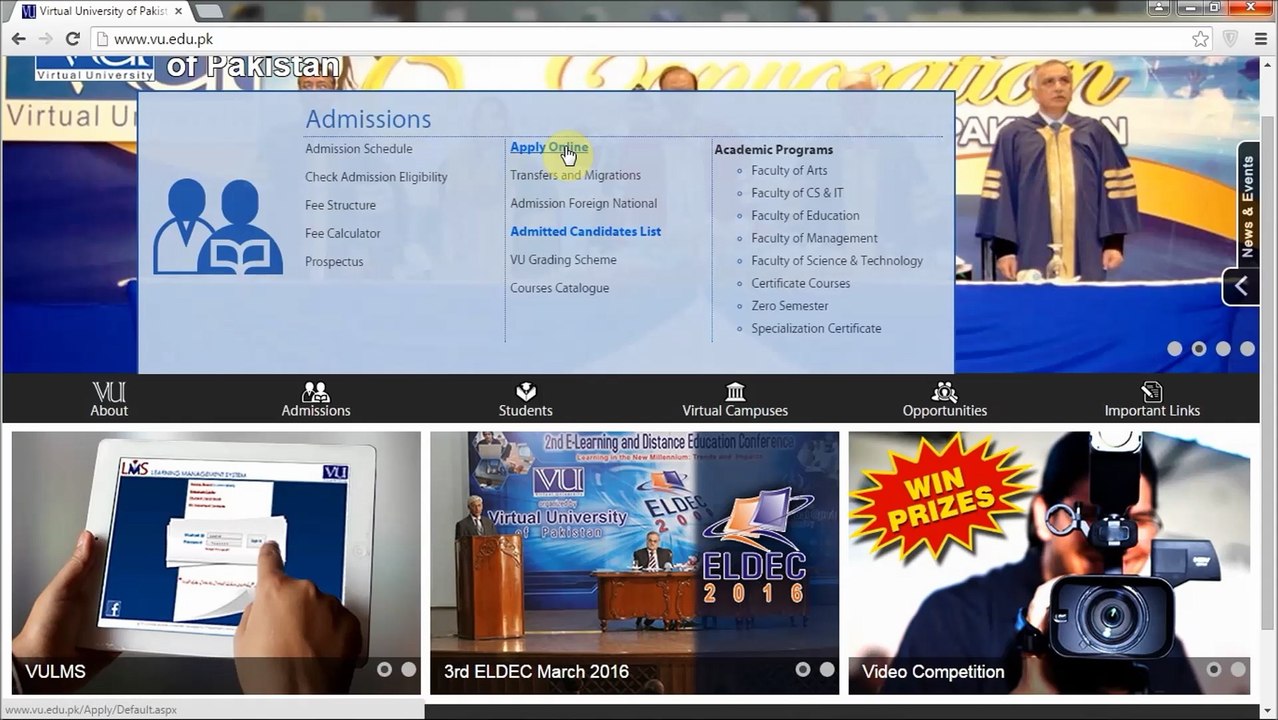The image size is (1278, 720).
Task: Open Zero Semester link
Action: (x=790, y=306)
